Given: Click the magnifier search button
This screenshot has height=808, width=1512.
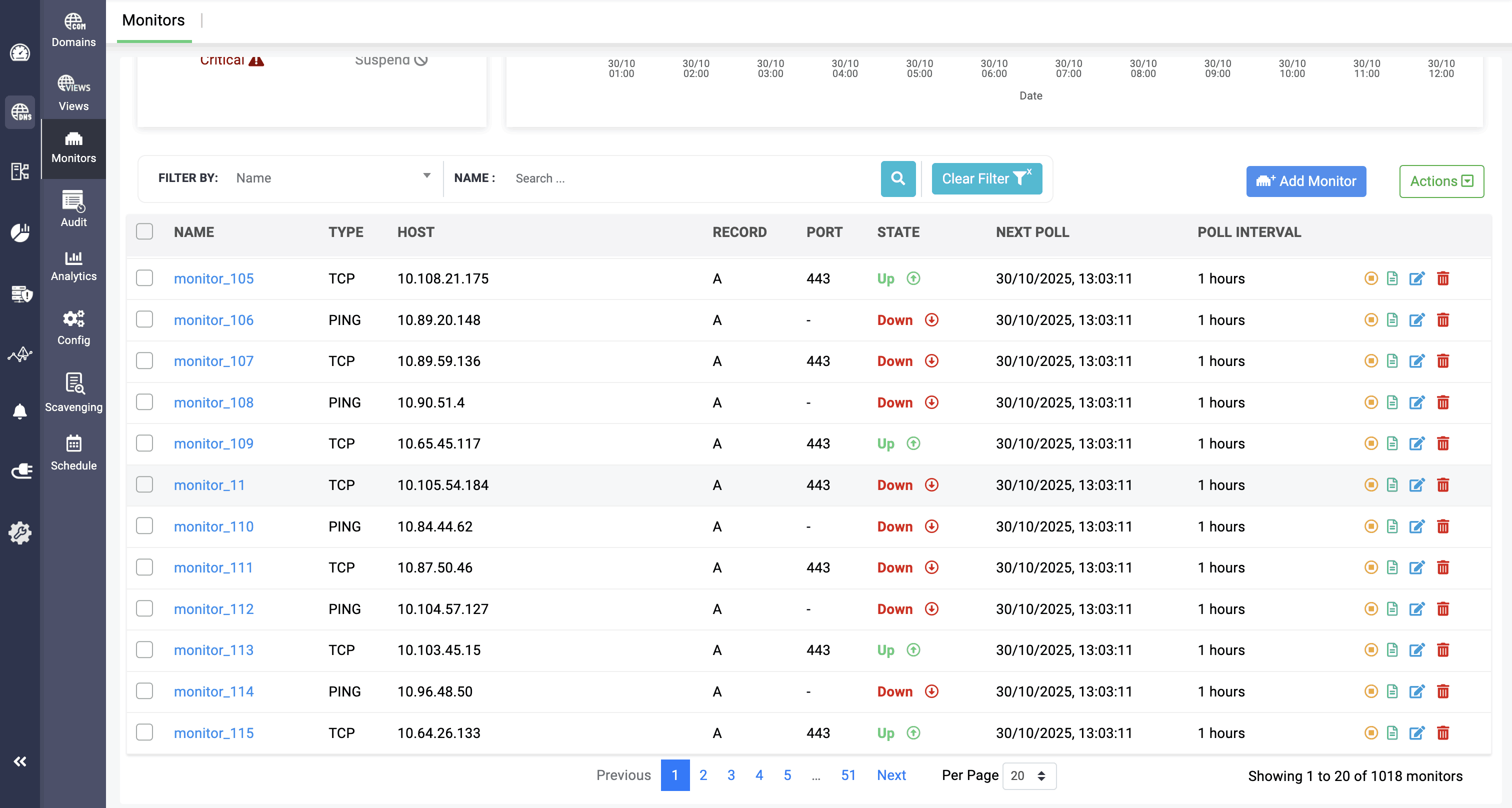Looking at the screenshot, I should pos(897,178).
